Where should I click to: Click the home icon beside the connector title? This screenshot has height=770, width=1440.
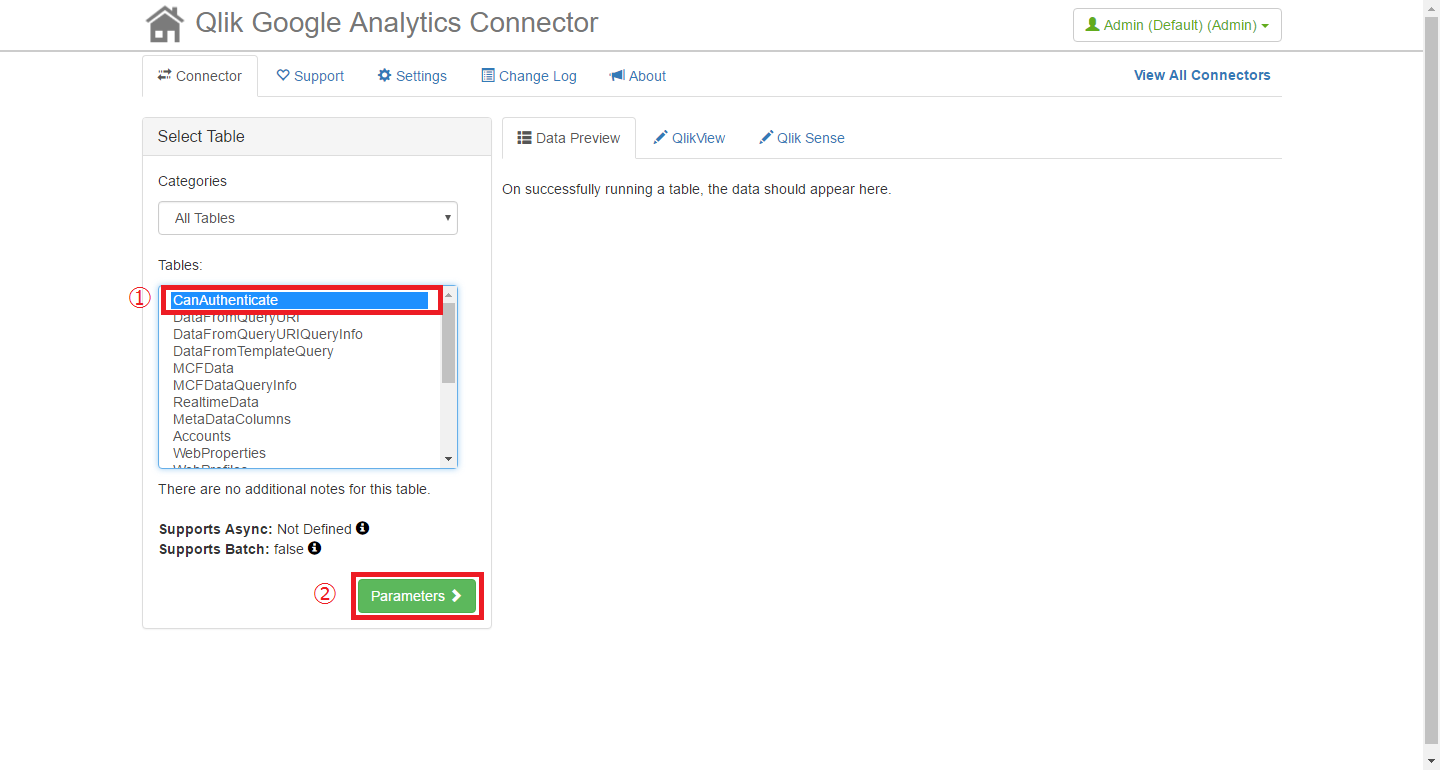pyautogui.click(x=165, y=24)
